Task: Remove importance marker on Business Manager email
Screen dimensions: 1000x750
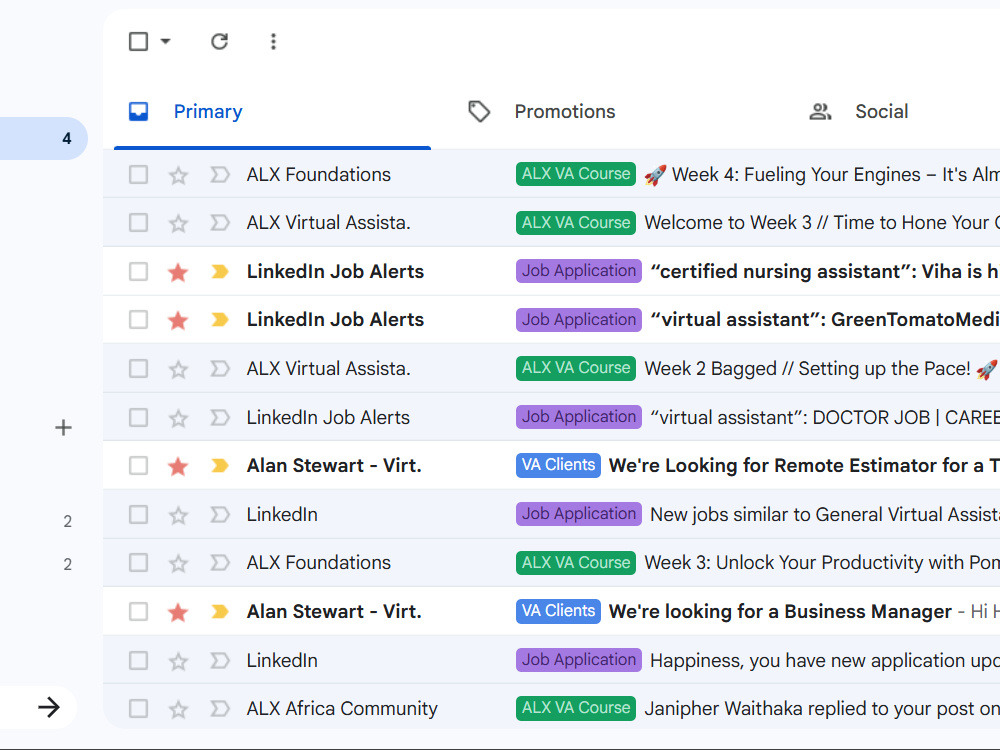Action: tap(219, 612)
